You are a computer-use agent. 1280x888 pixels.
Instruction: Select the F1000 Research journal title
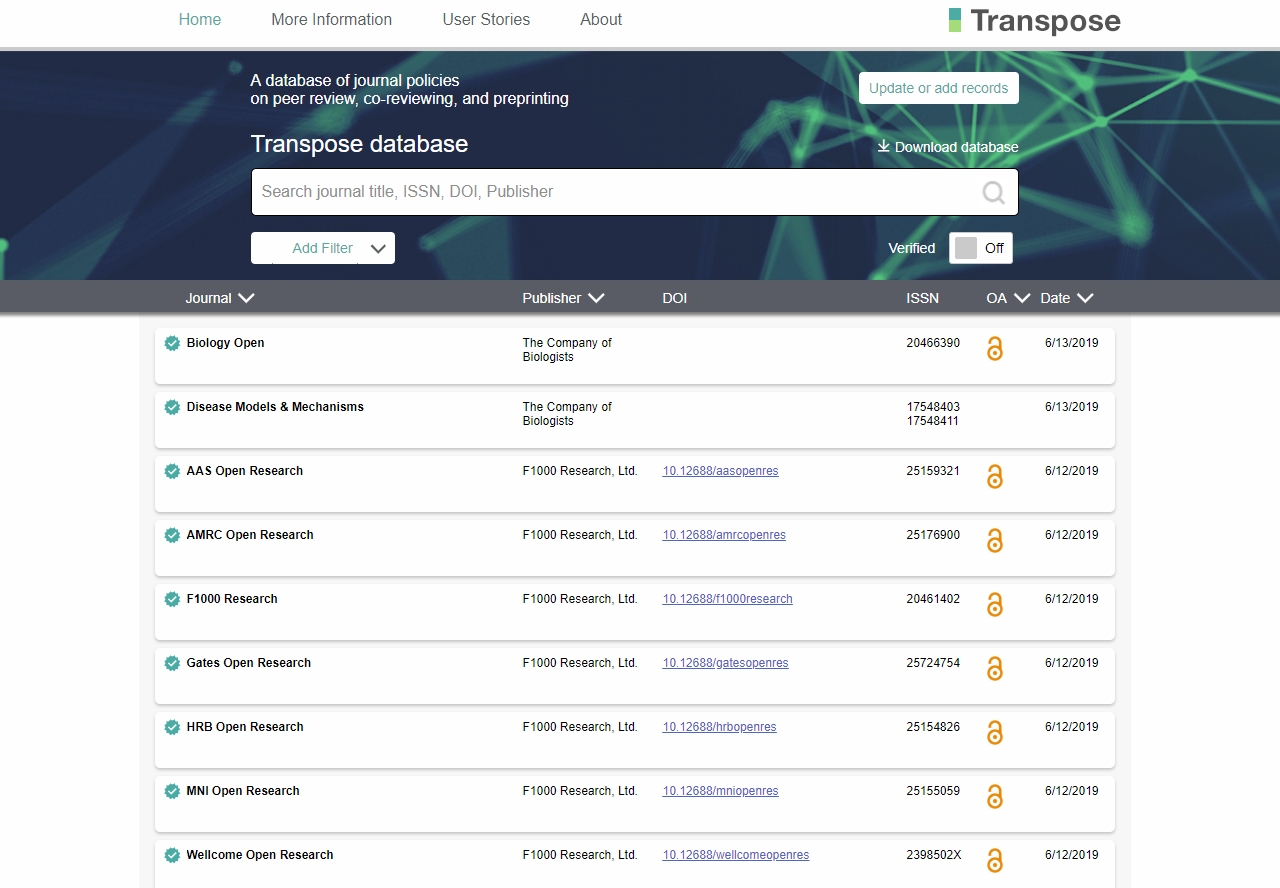232,599
